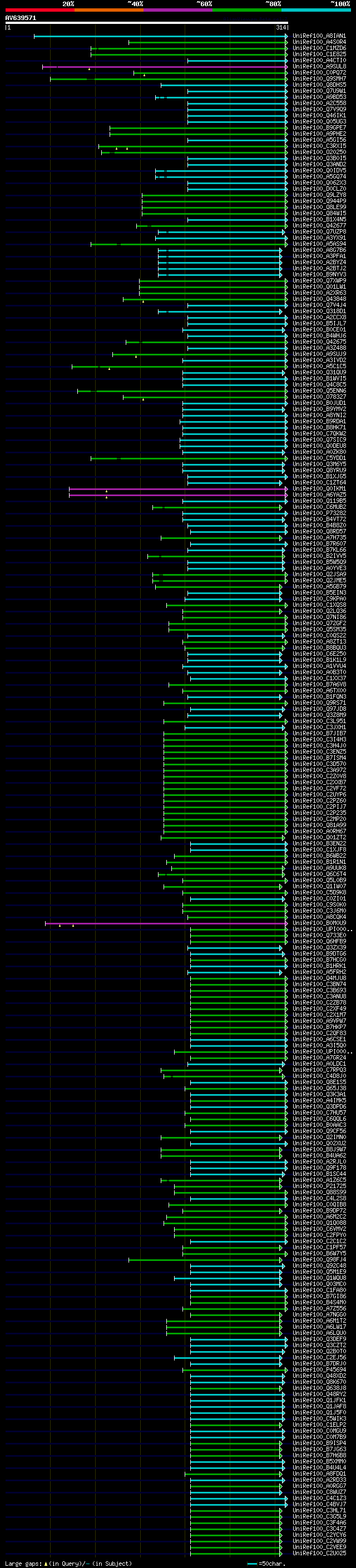Screen dimensions: 356x1568
Task: Click hit label UniRef100_A7H735
Action: click(319, 537)
